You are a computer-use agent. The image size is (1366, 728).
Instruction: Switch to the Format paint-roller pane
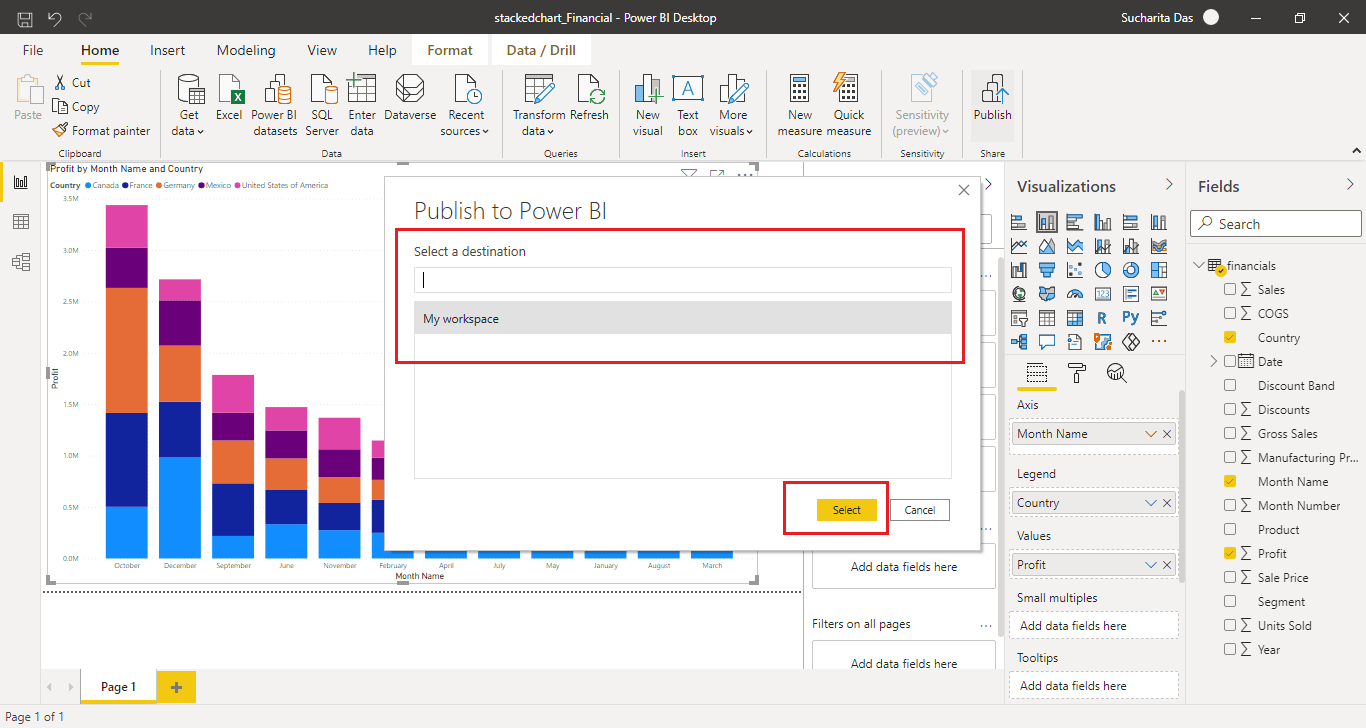click(1077, 373)
